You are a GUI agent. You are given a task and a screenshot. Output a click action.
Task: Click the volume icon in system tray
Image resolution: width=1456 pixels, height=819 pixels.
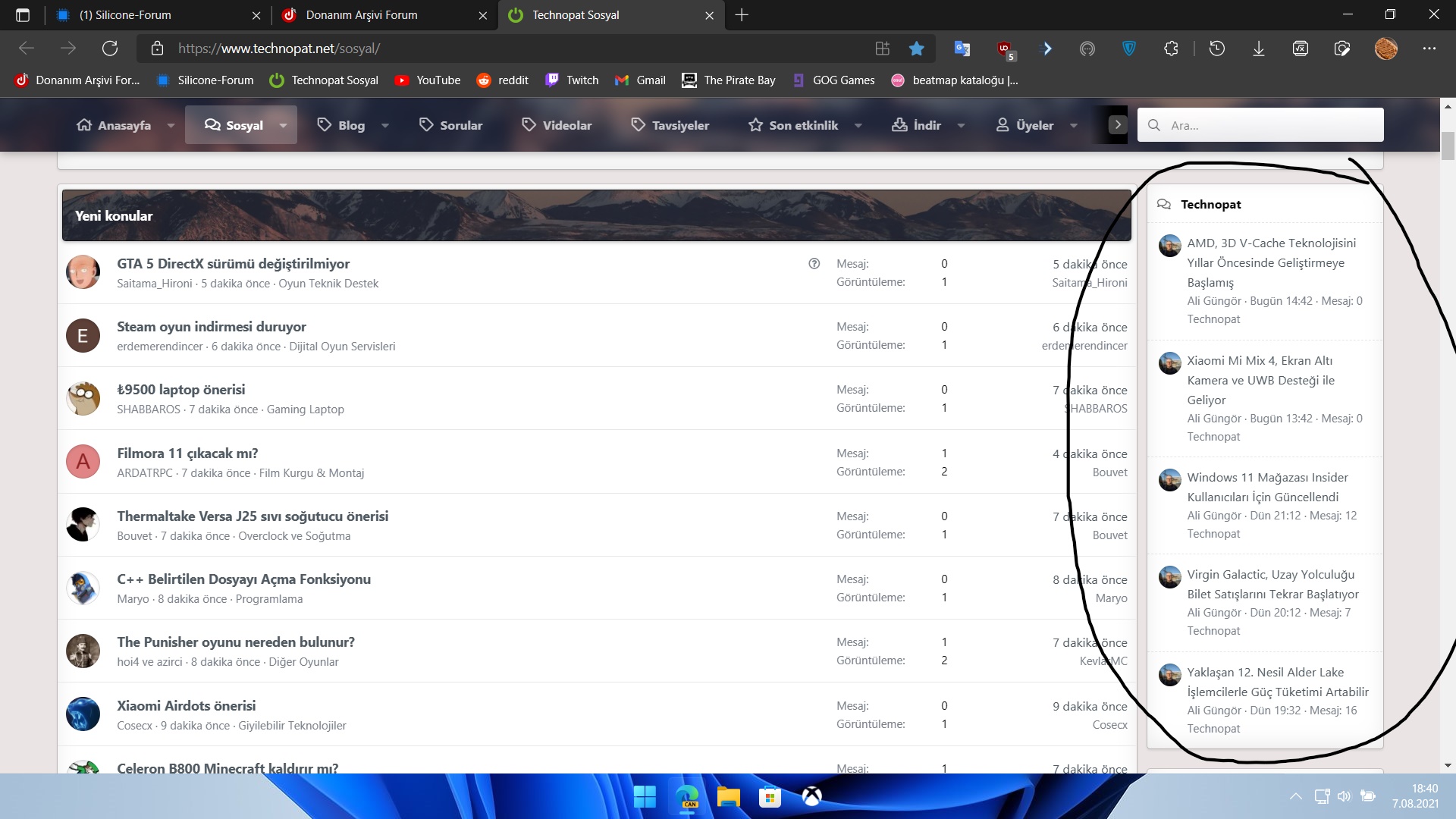click(x=1345, y=796)
